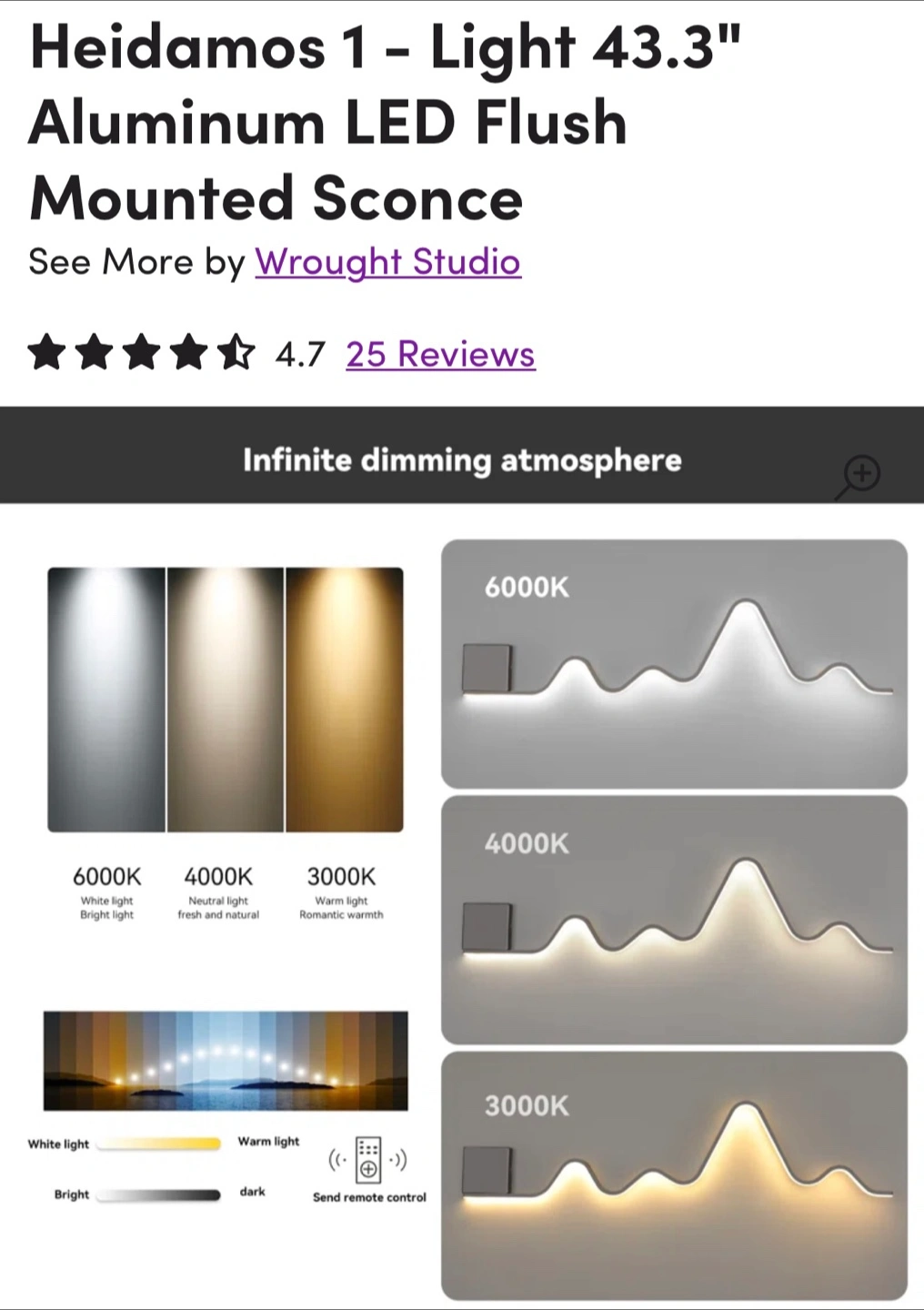Image resolution: width=924 pixels, height=1310 pixels.
Task: Click the half-filled fifth star icon
Action: pyautogui.click(x=236, y=353)
